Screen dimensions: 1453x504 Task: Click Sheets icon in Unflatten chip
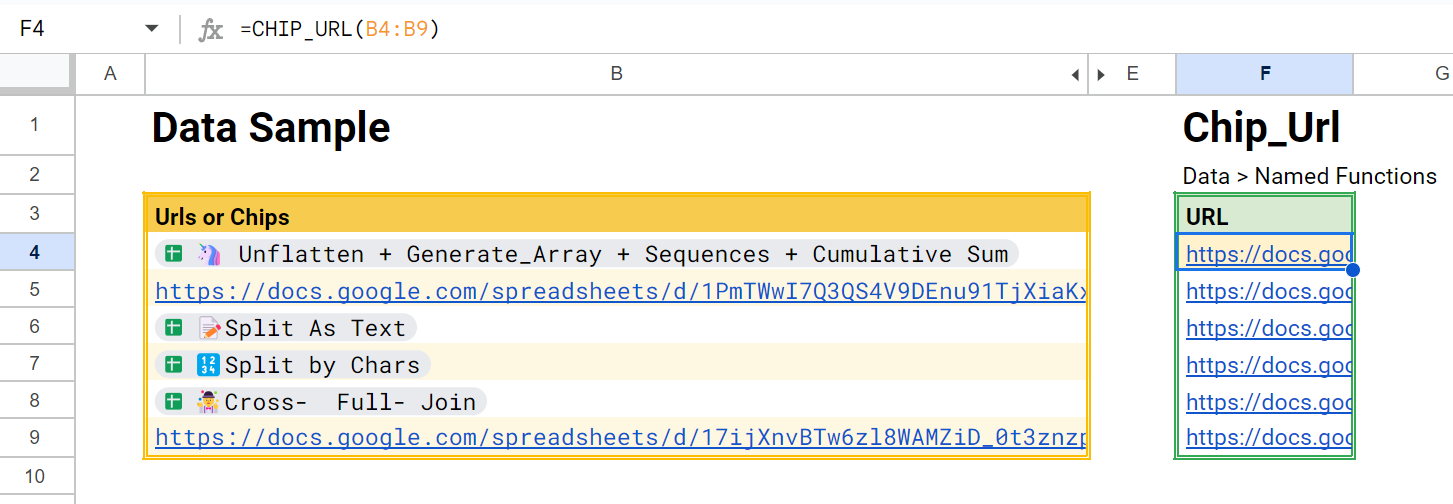(174, 254)
